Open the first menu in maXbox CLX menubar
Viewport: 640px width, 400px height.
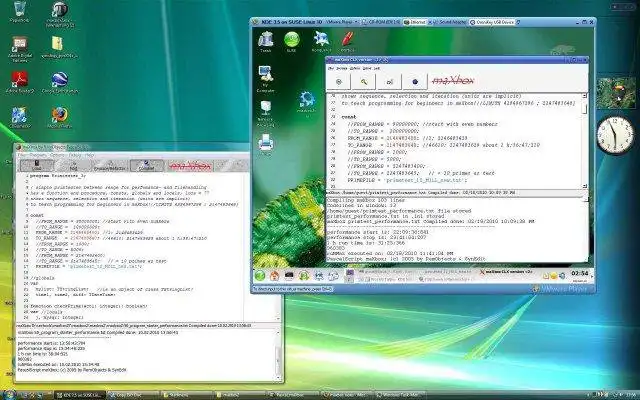click(x=331, y=69)
